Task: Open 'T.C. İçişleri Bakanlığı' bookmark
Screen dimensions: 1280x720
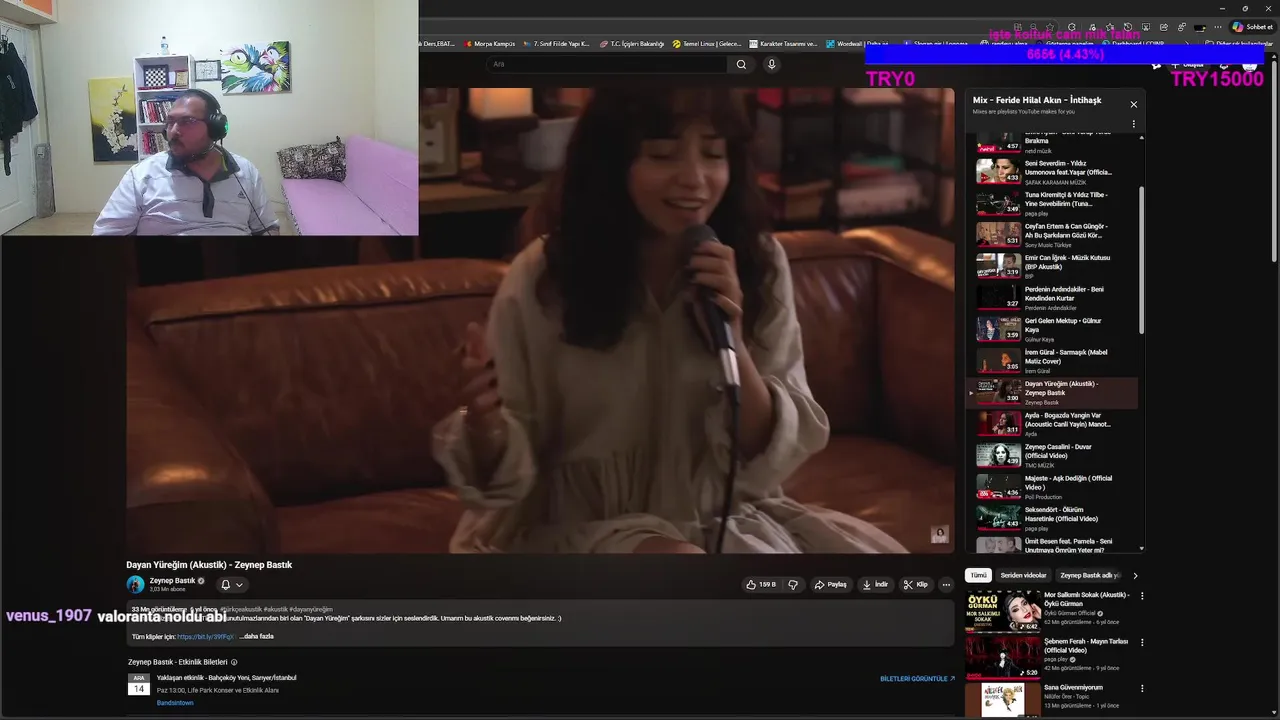Action: 632,44
